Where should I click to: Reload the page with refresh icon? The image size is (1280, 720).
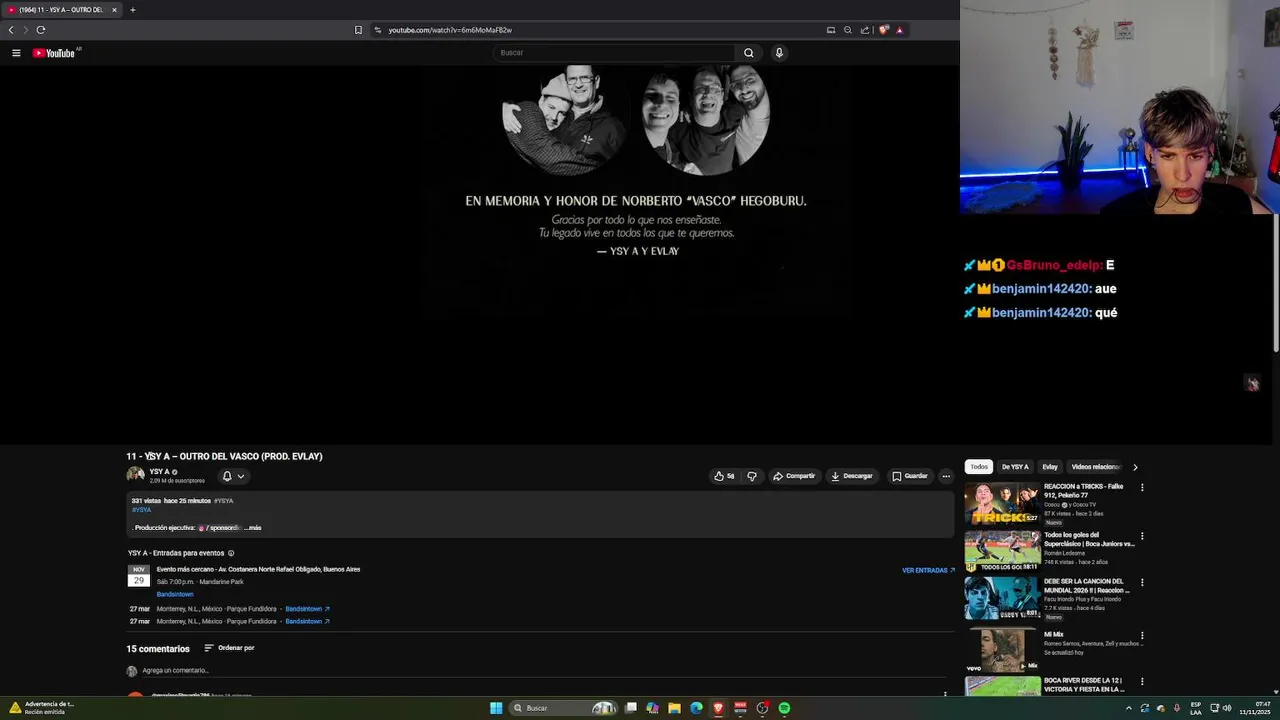(x=41, y=30)
